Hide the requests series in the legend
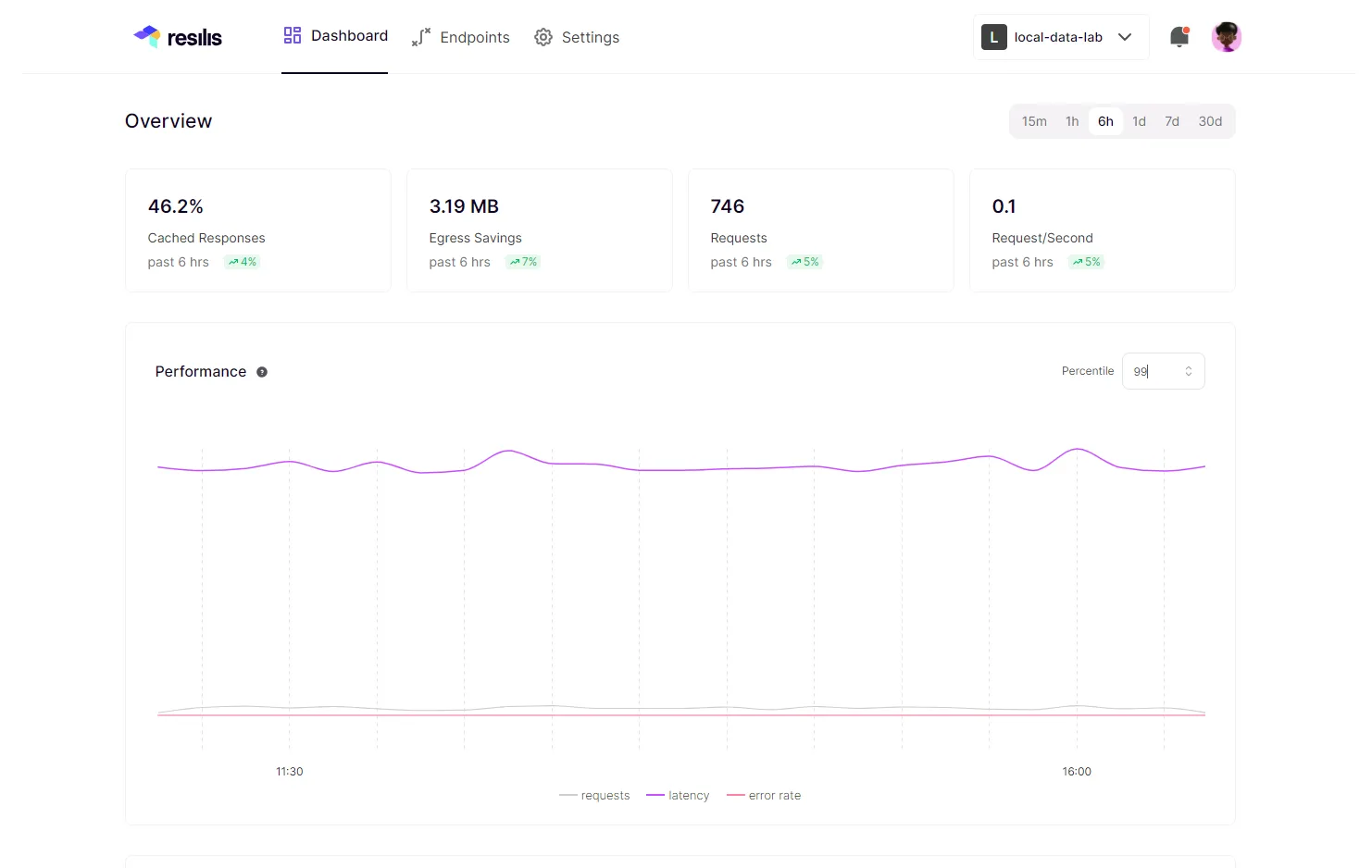 594,795
